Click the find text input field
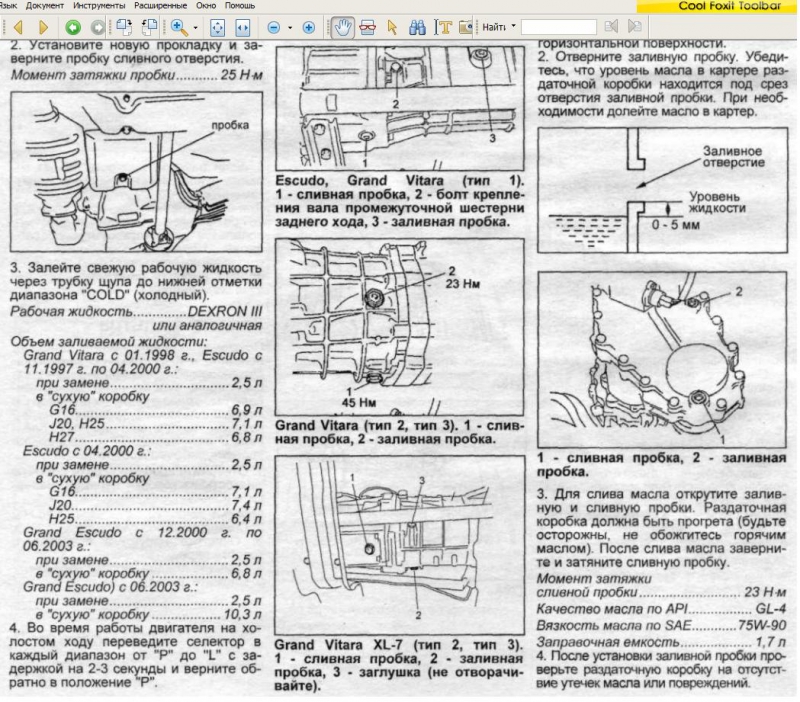 pos(559,27)
